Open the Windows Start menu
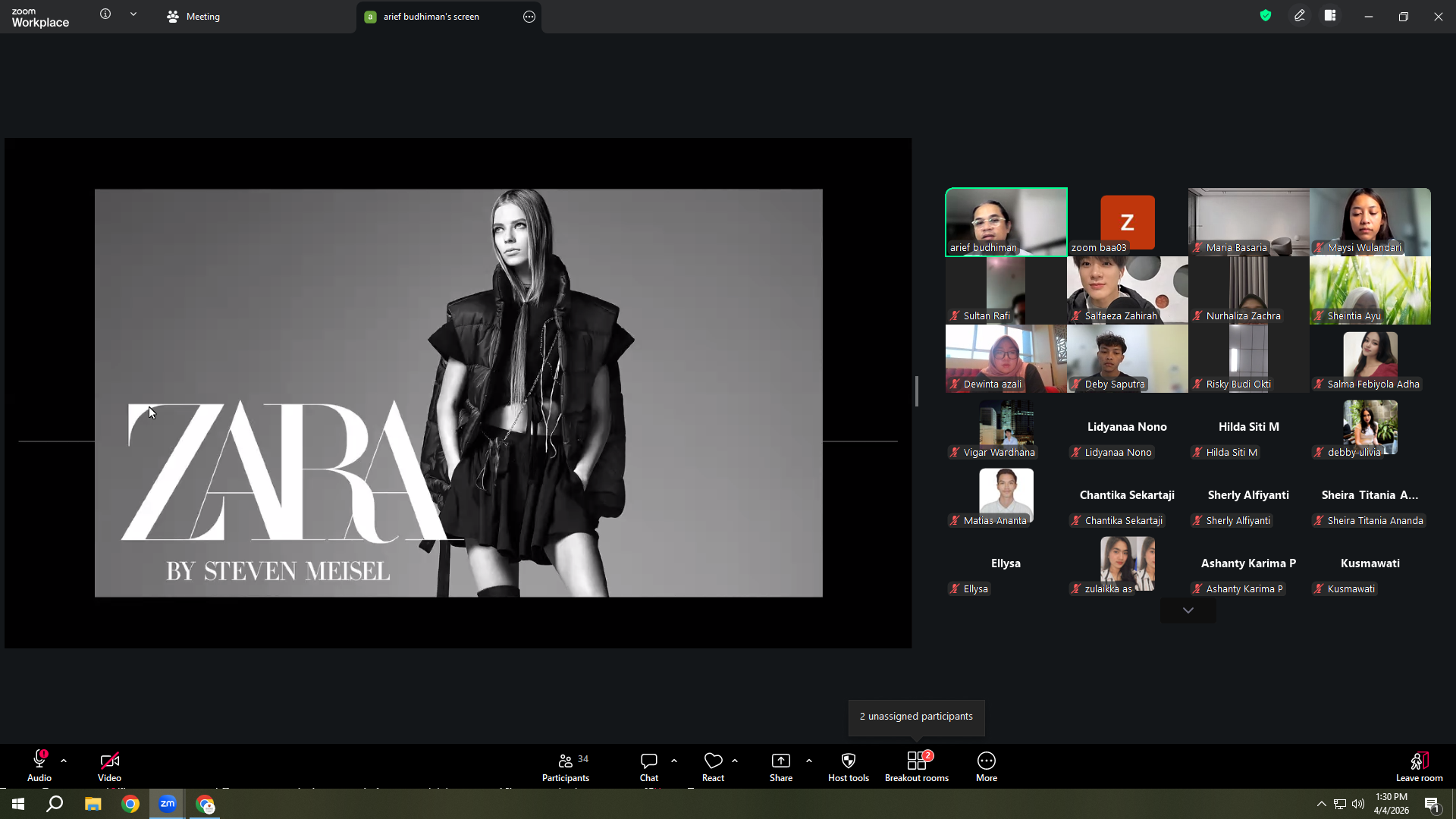Screen dimensions: 1456x819 click(x=18, y=804)
